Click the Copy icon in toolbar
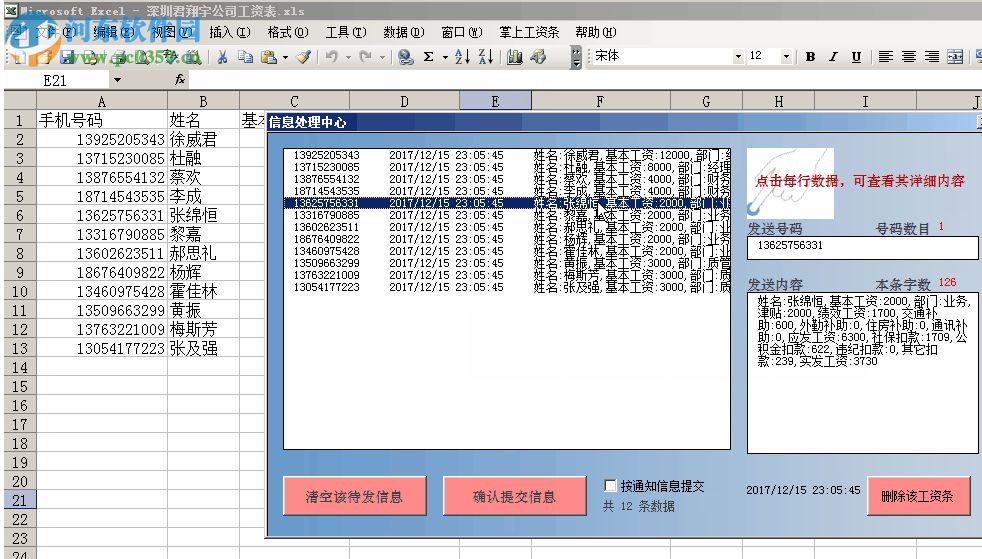The image size is (982, 559). [x=246, y=57]
